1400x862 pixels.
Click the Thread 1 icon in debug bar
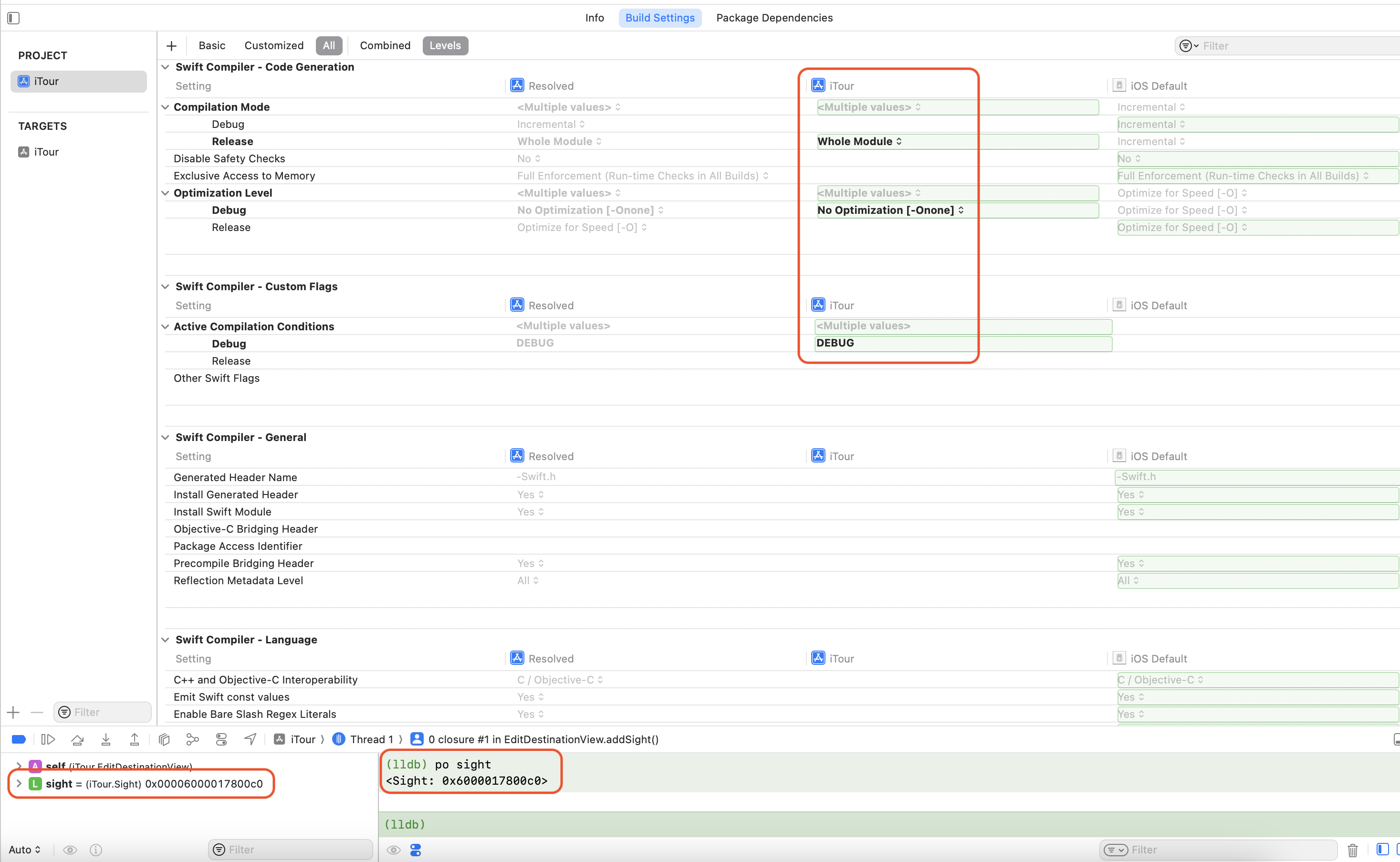pyautogui.click(x=338, y=739)
